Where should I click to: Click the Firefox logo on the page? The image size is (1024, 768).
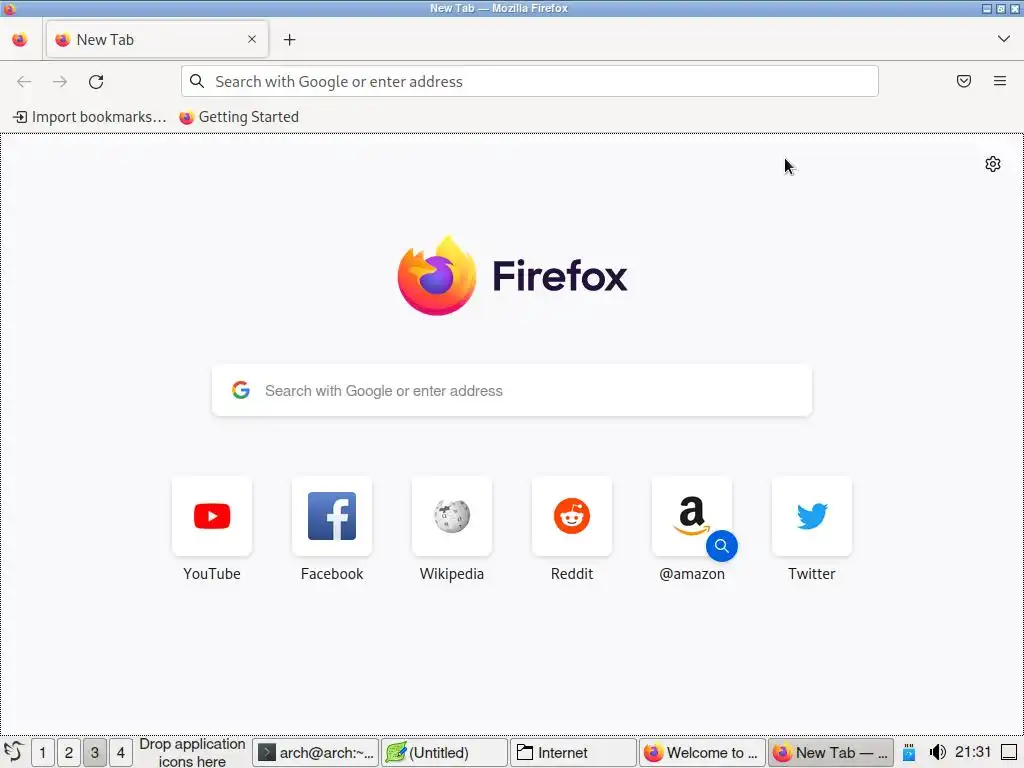coord(437,276)
